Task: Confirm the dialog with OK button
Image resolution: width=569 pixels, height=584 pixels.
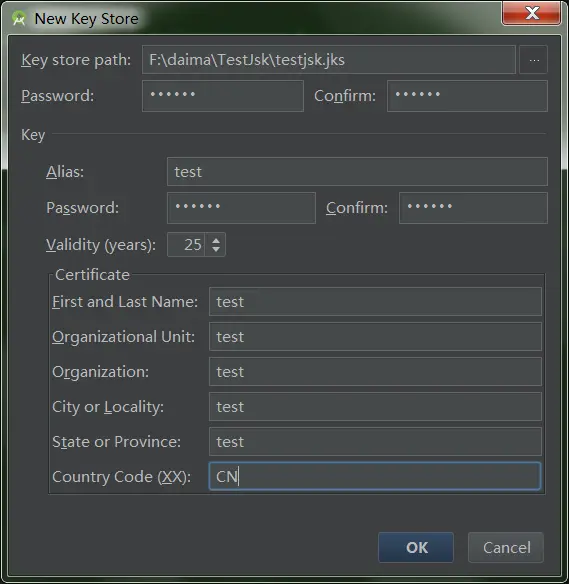Action: click(416, 547)
